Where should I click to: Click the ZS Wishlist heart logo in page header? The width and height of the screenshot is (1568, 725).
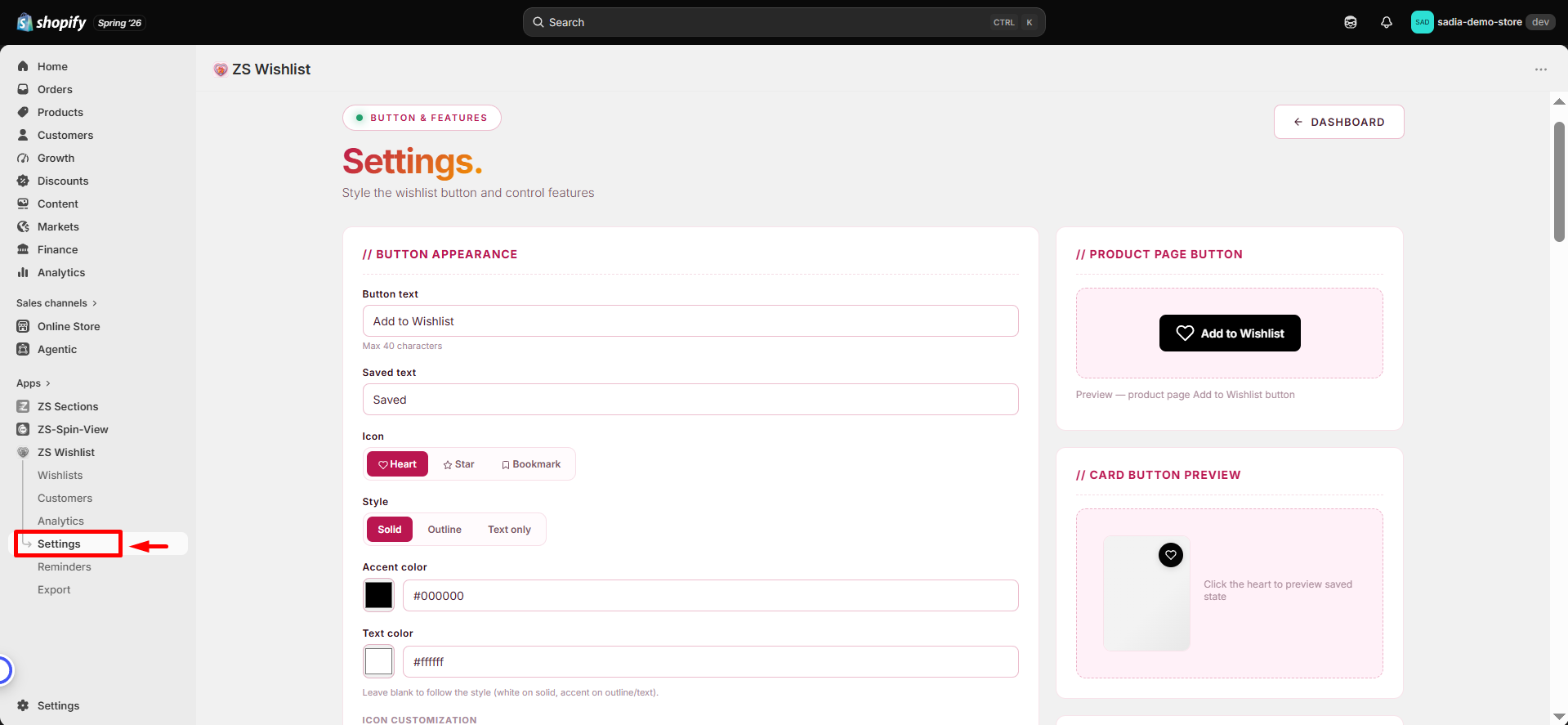220,69
